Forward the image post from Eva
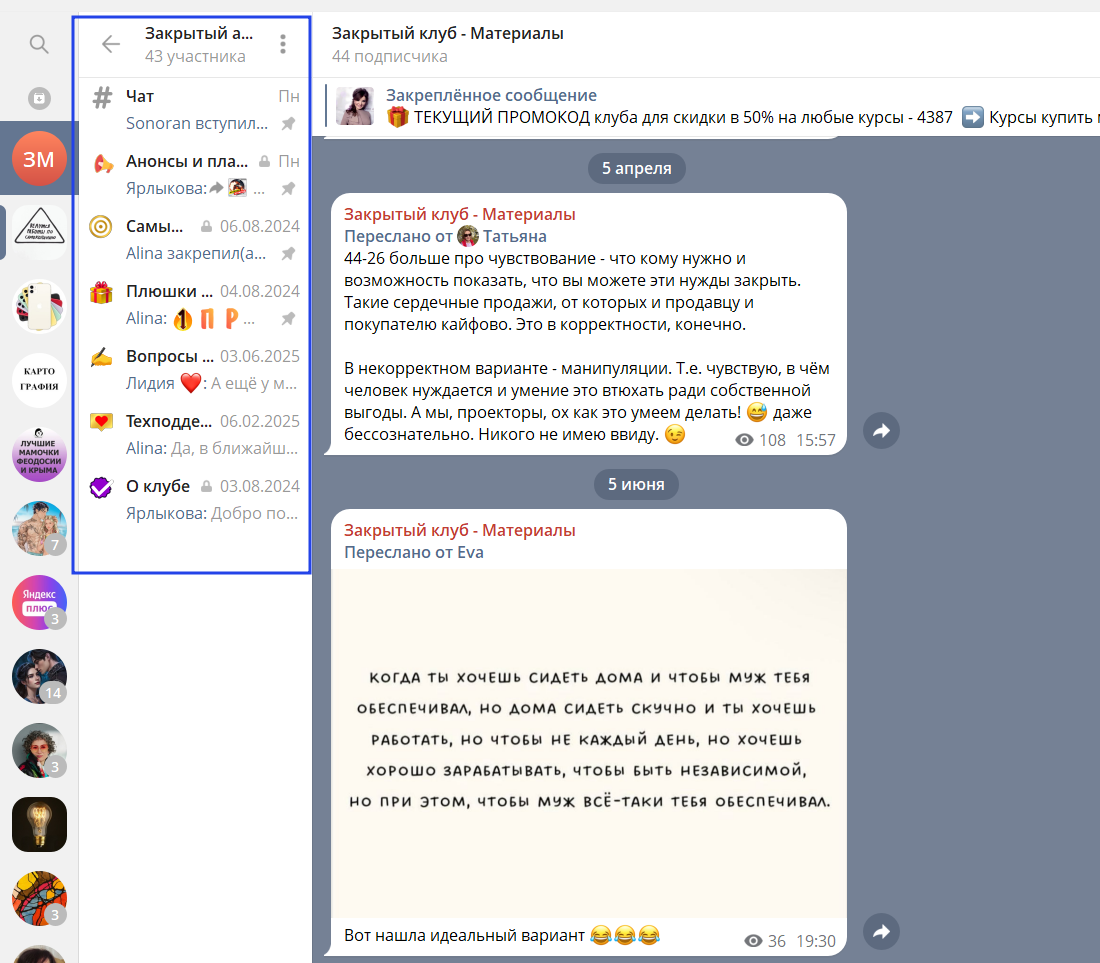This screenshot has height=963, width=1100. tap(881, 931)
